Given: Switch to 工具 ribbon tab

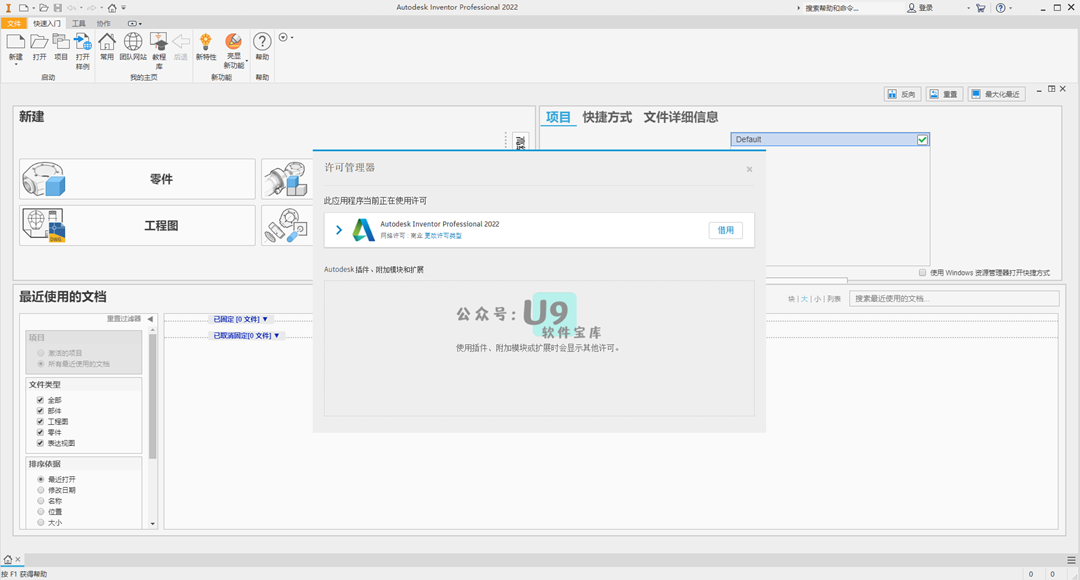Looking at the screenshot, I should click(79, 23).
